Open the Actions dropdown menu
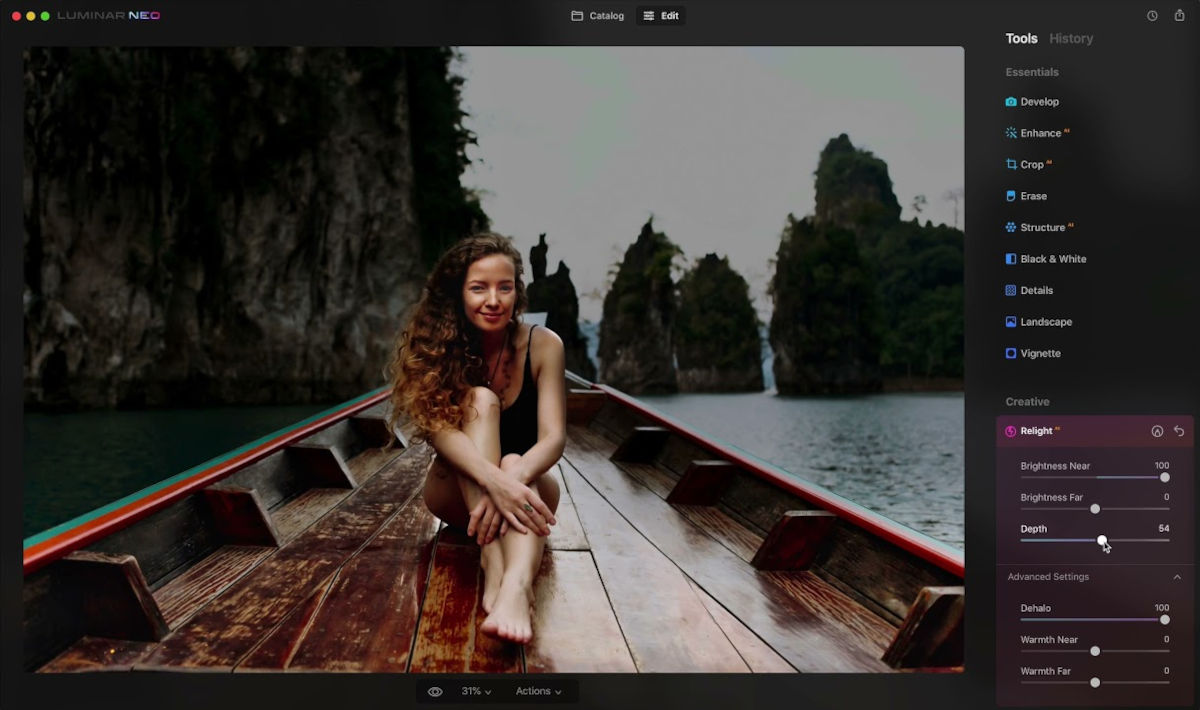Image resolution: width=1200 pixels, height=710 pixels. (538, 691)
